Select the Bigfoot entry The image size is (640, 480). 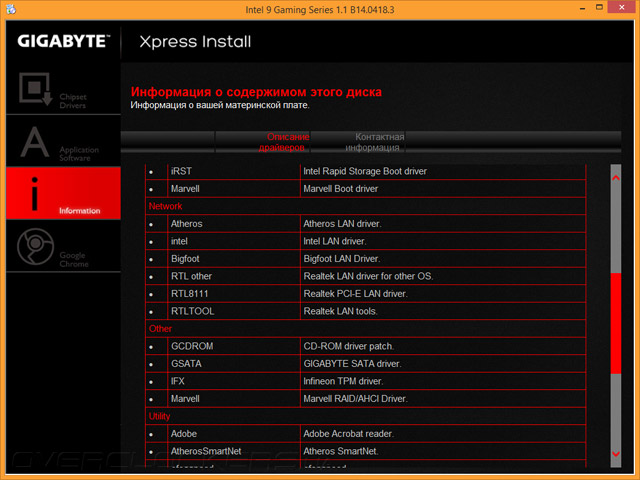[x=185, y=259]
